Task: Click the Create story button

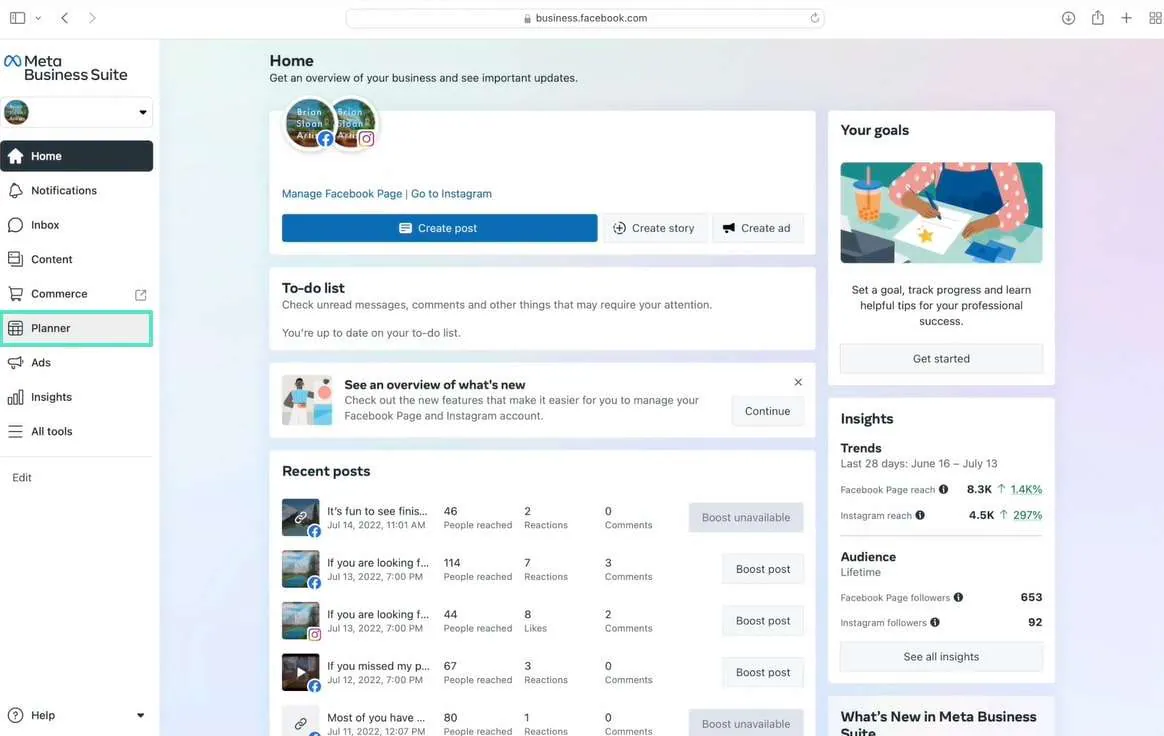Action: [654, 228]
